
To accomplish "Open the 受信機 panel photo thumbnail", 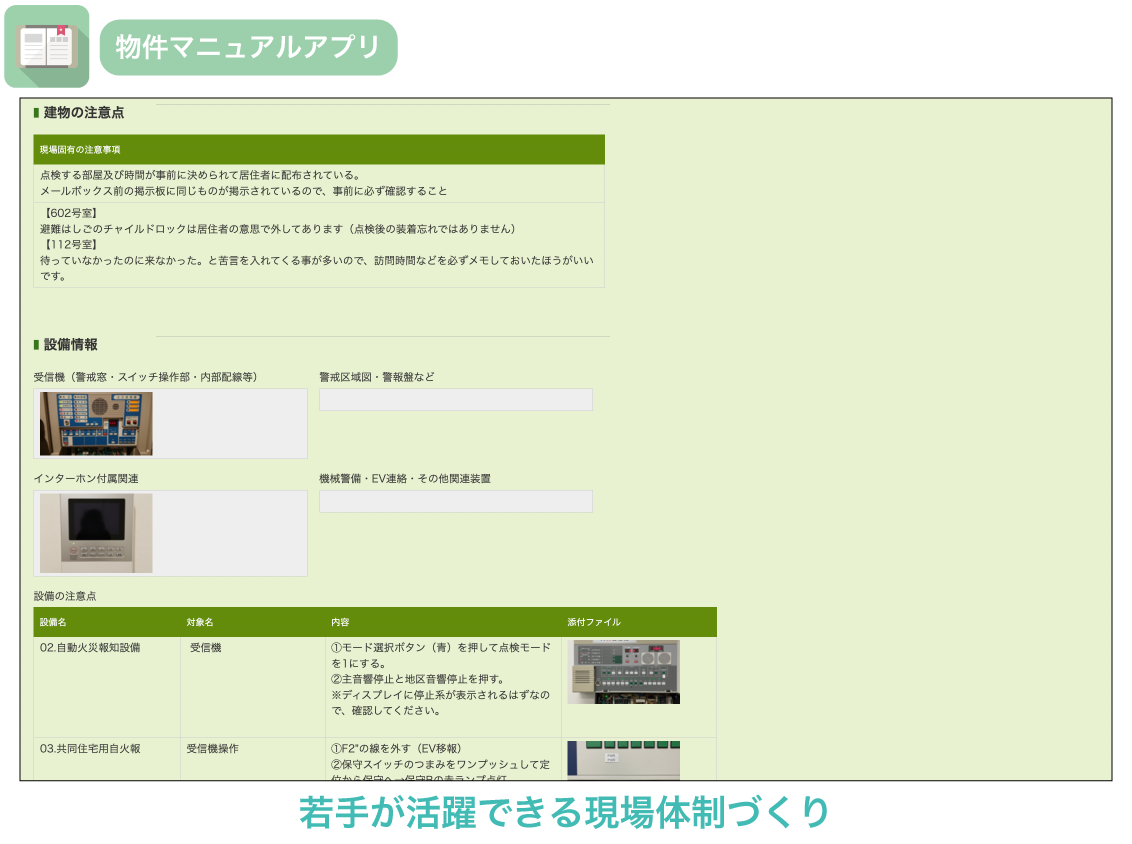I will click(96, 424).
